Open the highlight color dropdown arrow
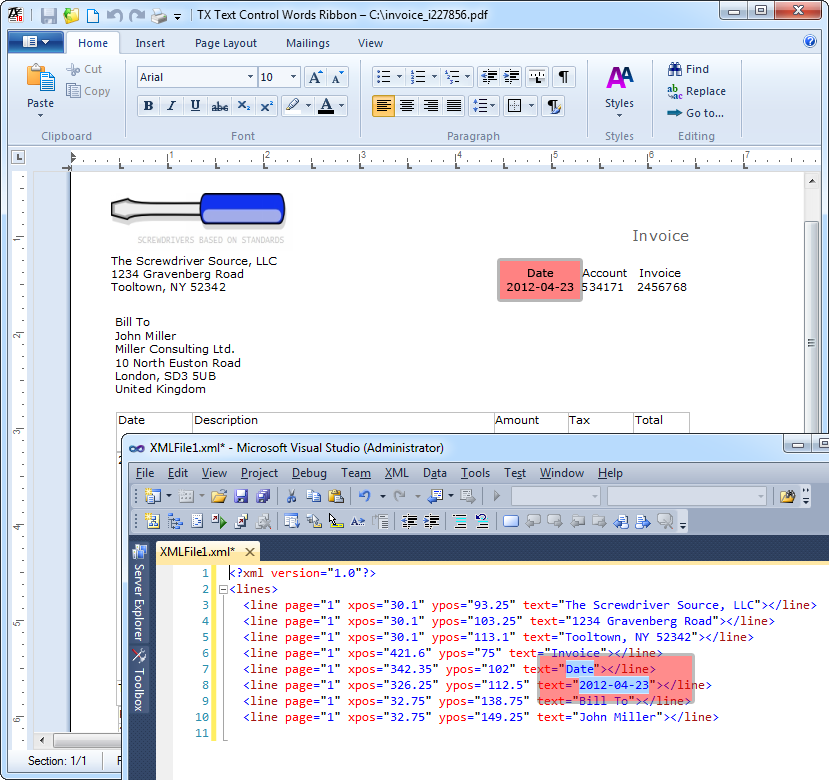This screenshot has width=829, height=780. click(x=308, y=106)
